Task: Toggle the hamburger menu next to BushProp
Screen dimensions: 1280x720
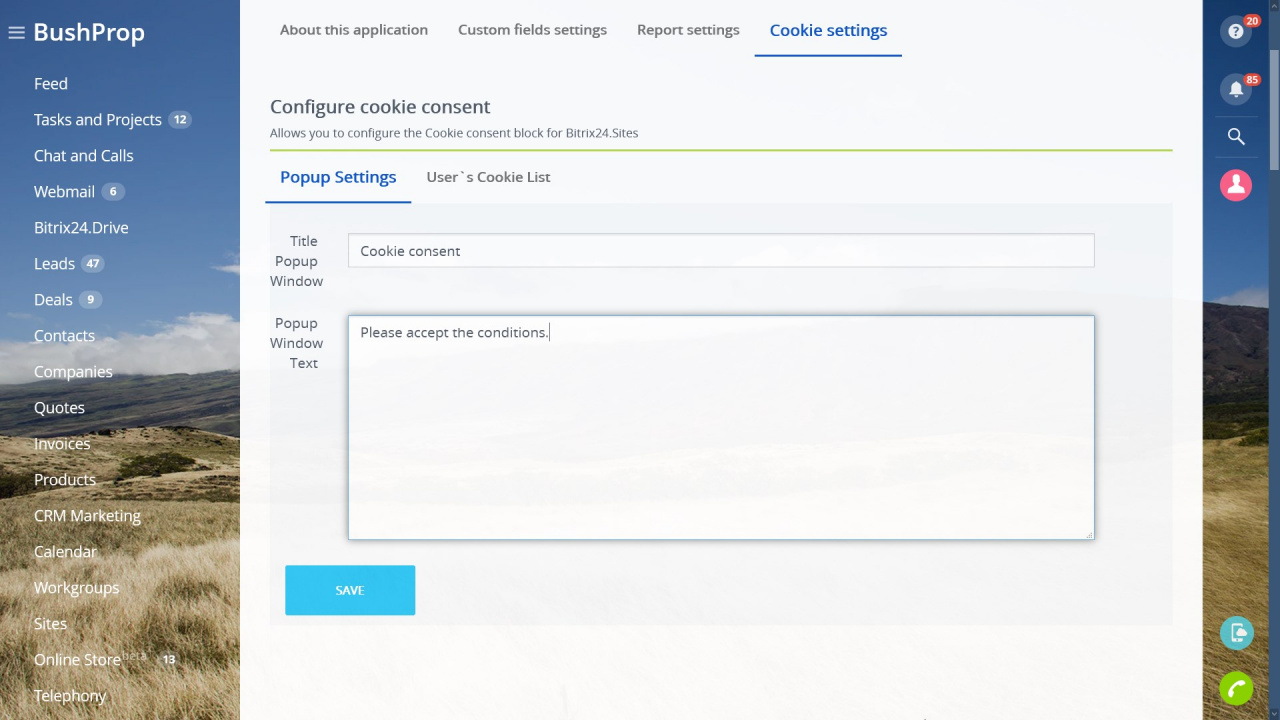Action: [16, 33]
